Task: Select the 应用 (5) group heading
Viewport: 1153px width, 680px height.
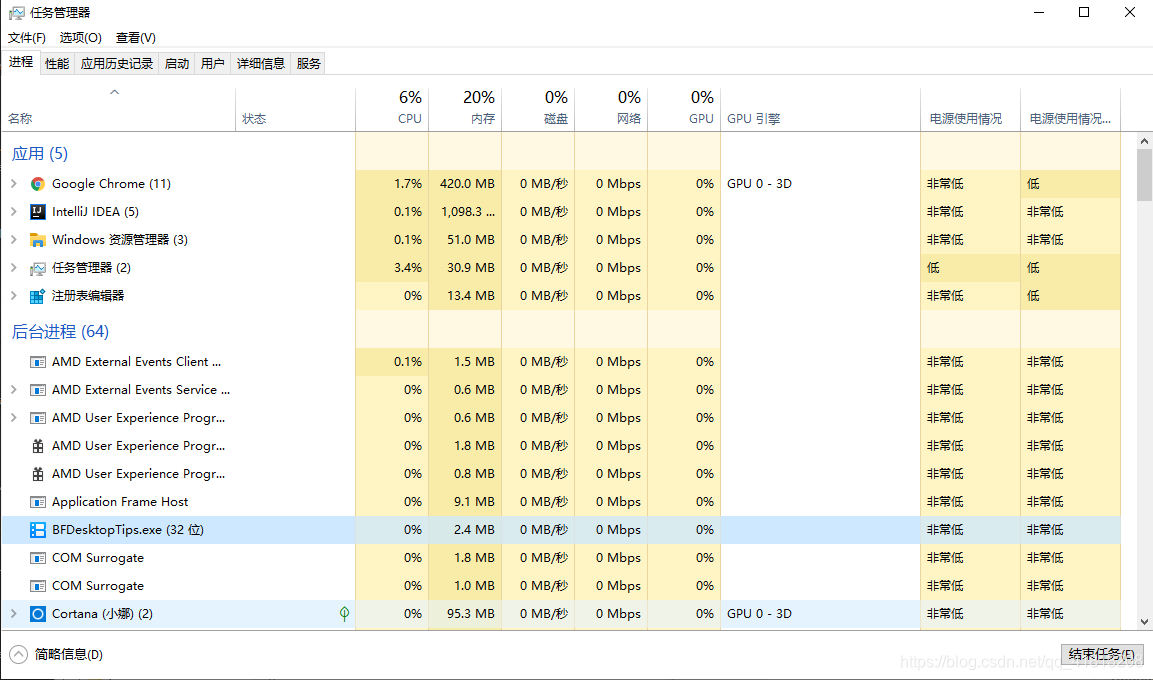Action: 40,154
